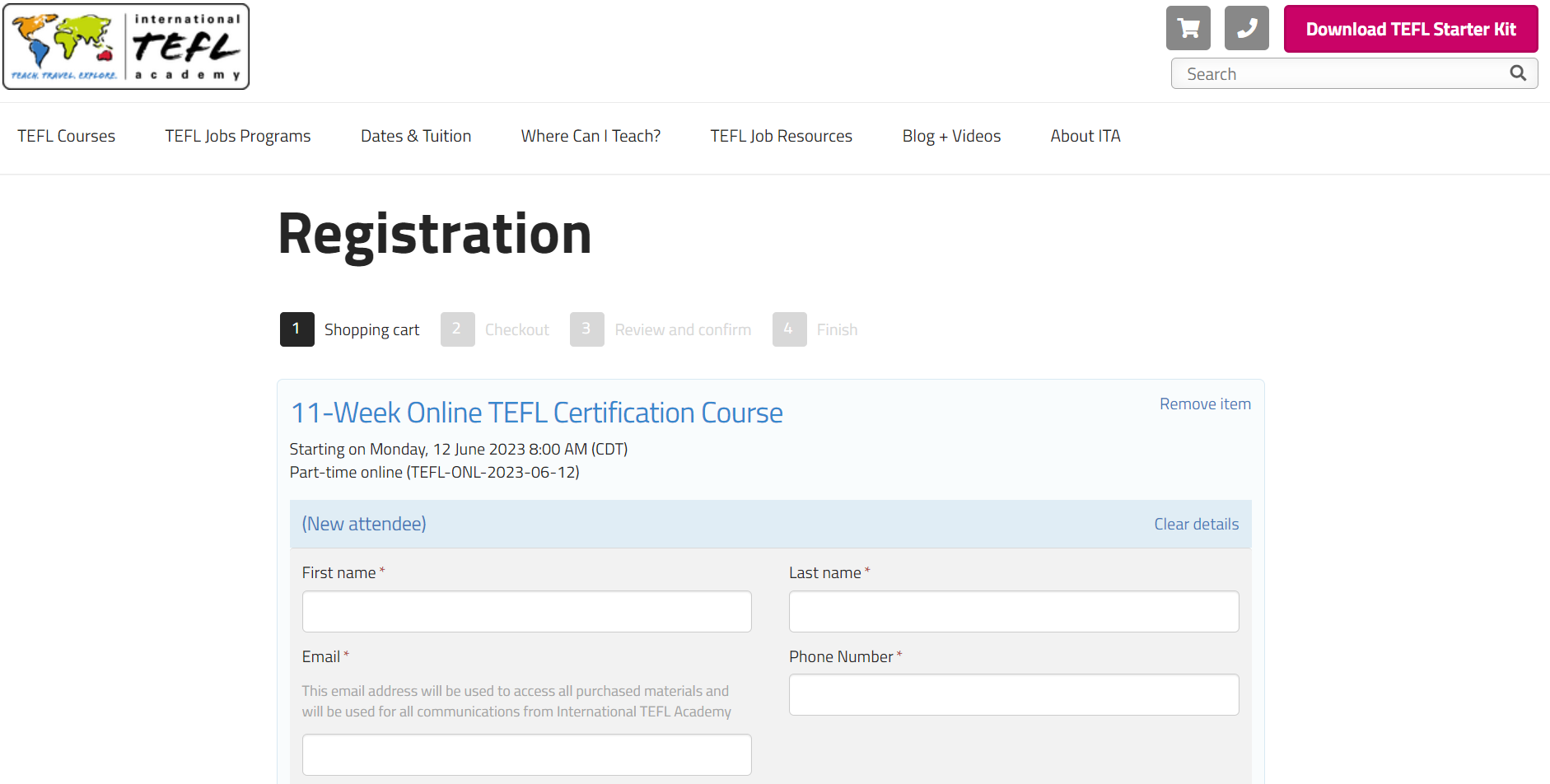Screen dimensions: 1550x784
Task: Open TEFL Jobs Programs menu
Action: 238,136
